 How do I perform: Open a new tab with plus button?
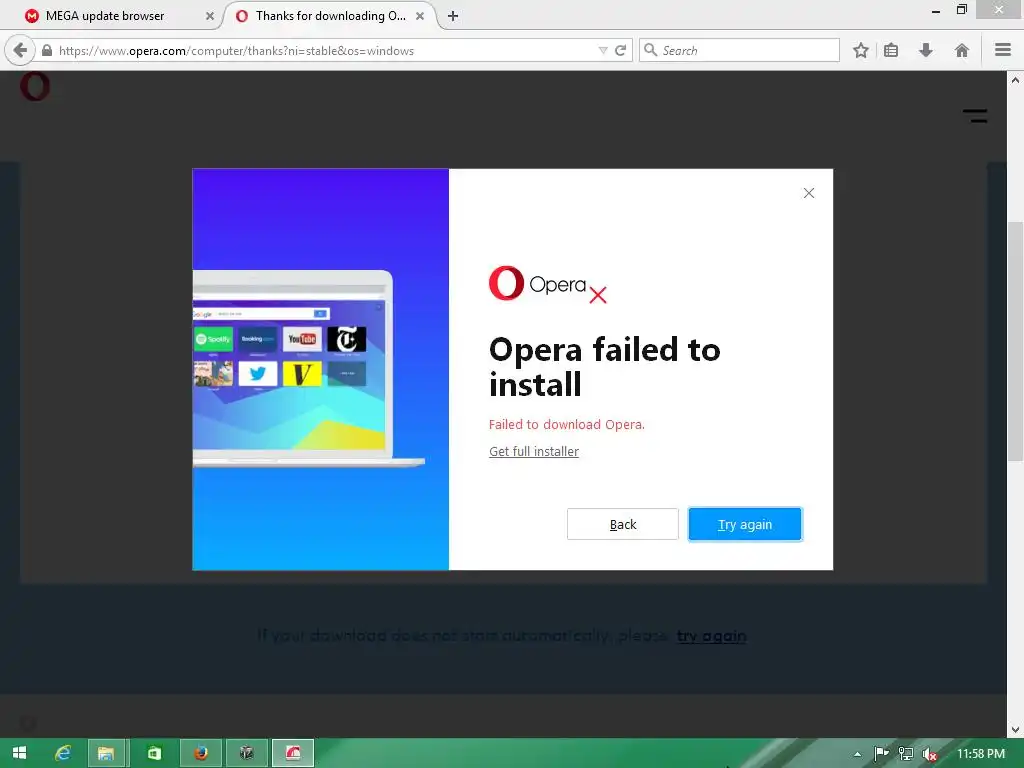453,16
